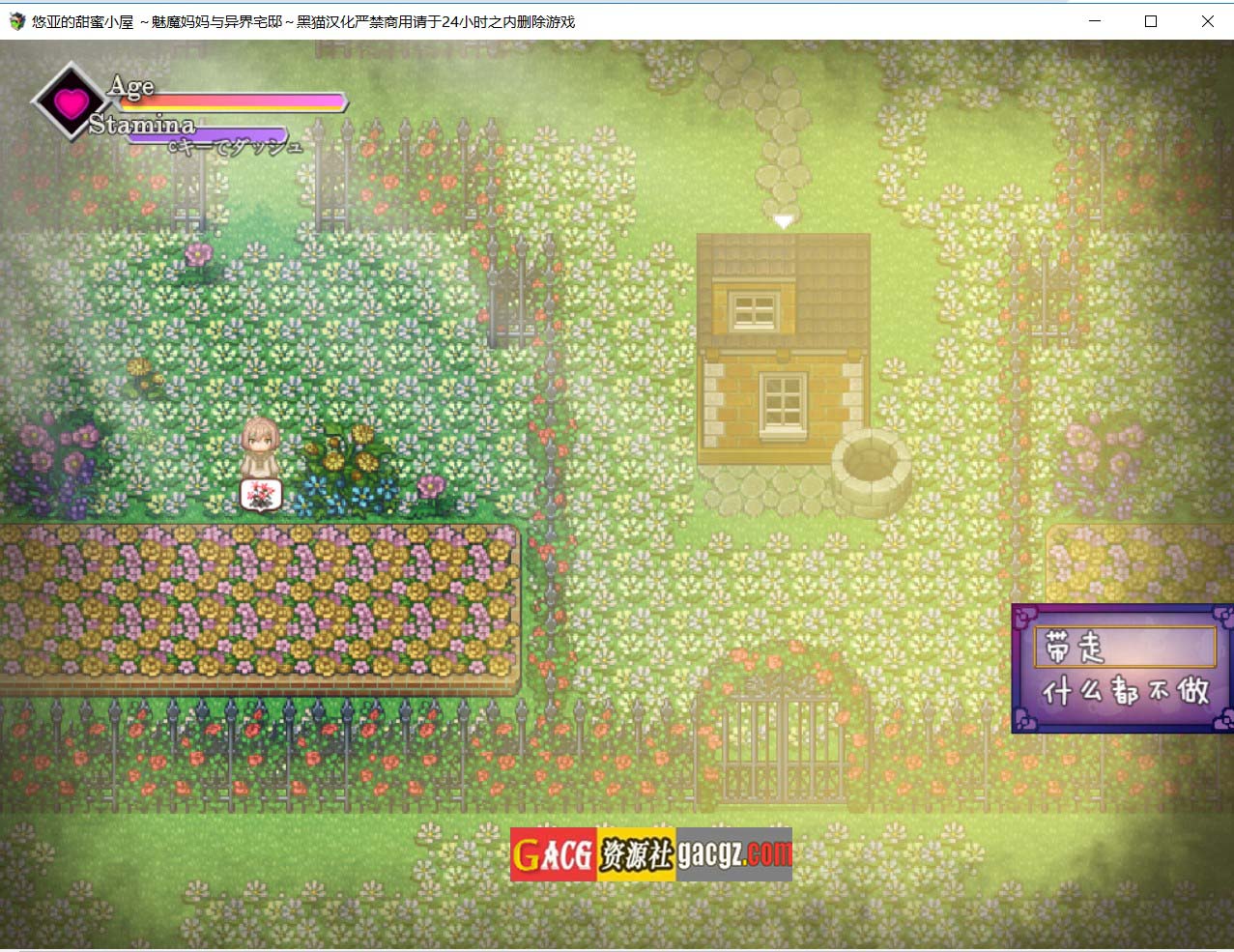
Task: Choose the 什么都不做 menu option
Action: (x=1124, y=691)
